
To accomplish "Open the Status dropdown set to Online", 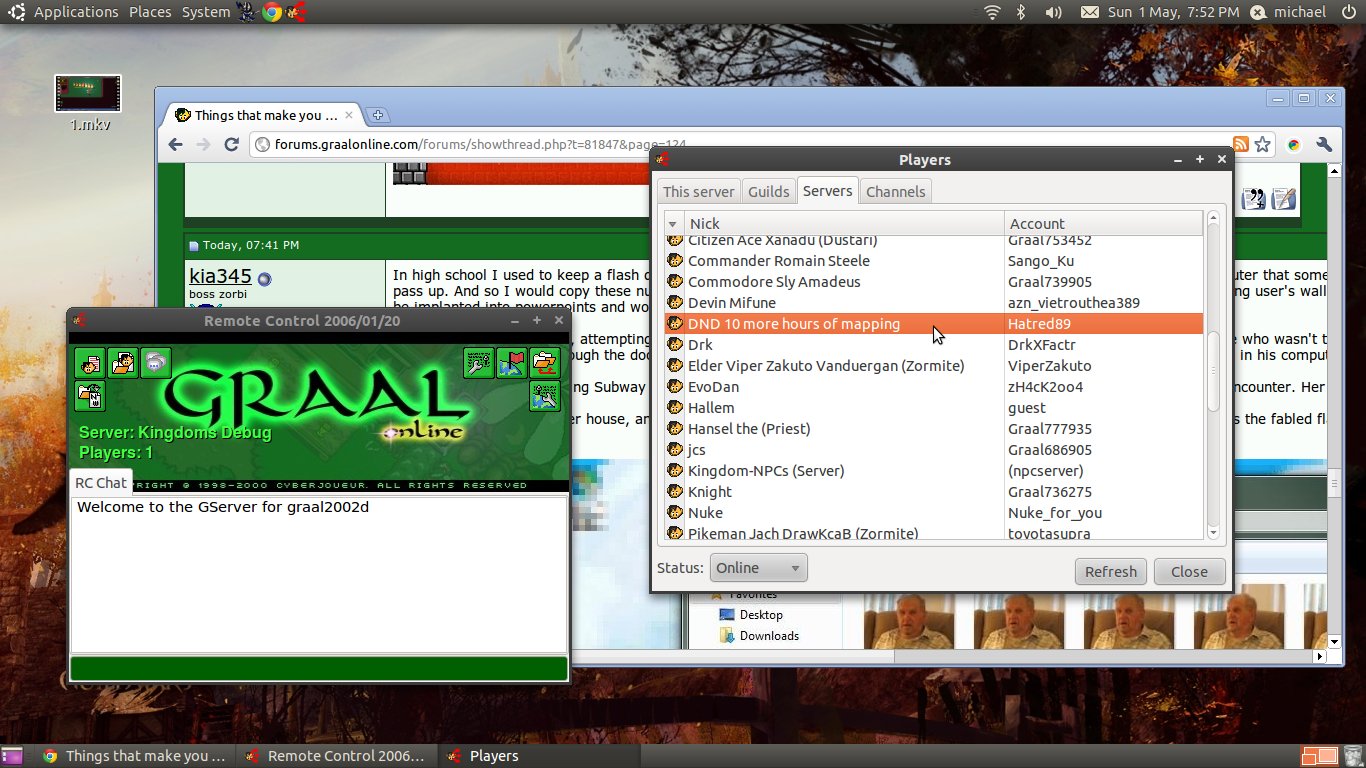I will pyautogui.click(x=758, y=568).
